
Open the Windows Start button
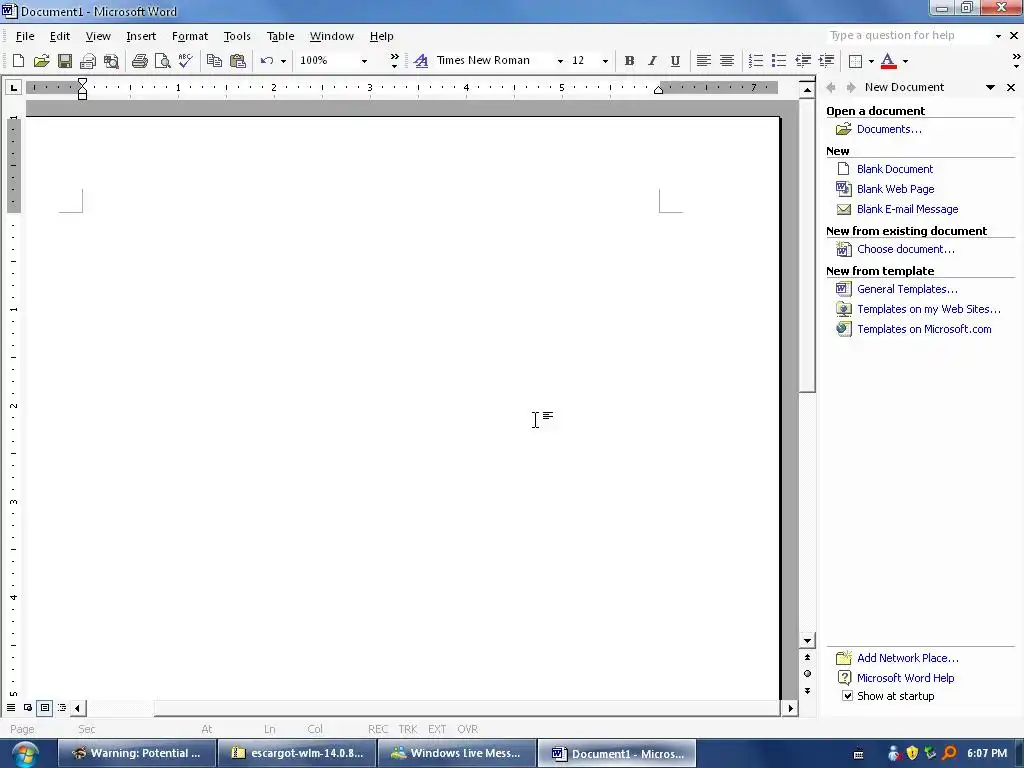[x=24, y=754]
